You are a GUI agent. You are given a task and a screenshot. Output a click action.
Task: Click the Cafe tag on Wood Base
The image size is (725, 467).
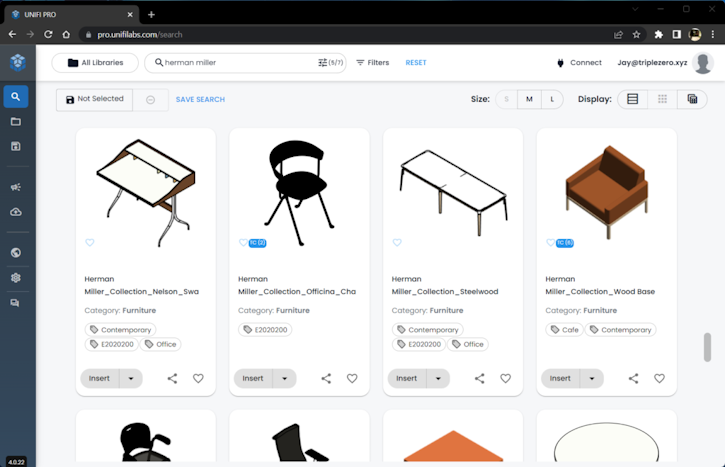565,330
